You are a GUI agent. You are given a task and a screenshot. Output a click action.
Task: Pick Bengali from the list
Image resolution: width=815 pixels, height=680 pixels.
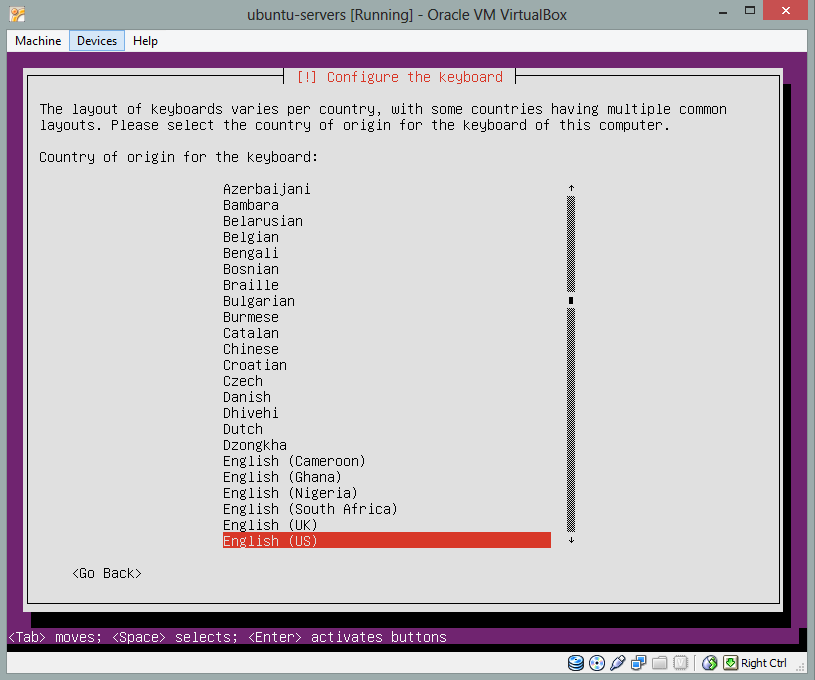[251, 253]
